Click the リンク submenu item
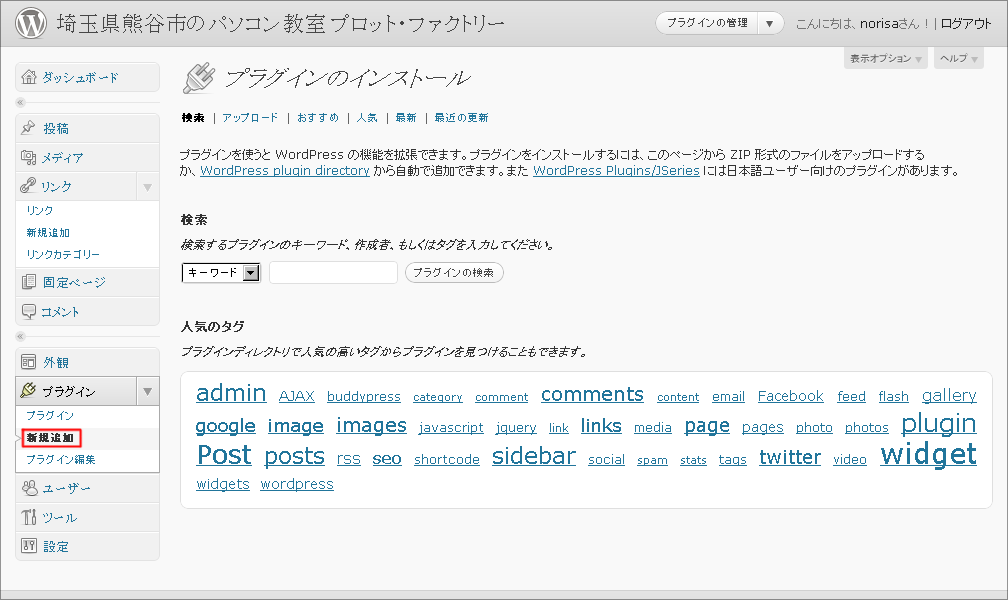The width and height of the screenshot is (1008, 600). pos(40,210)
